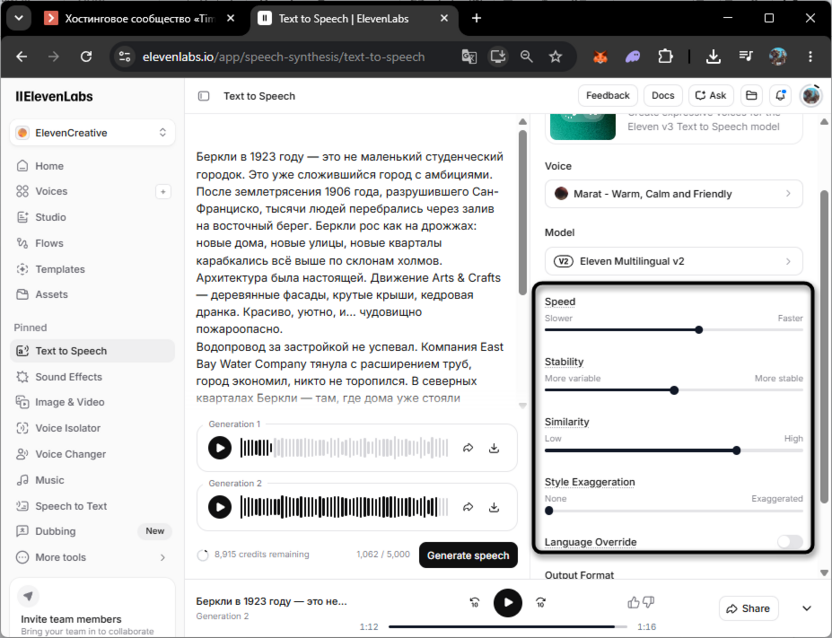The image size is (832, 638).
Task: Bookmark this page with star icon
Action: (x=555, y=56)
